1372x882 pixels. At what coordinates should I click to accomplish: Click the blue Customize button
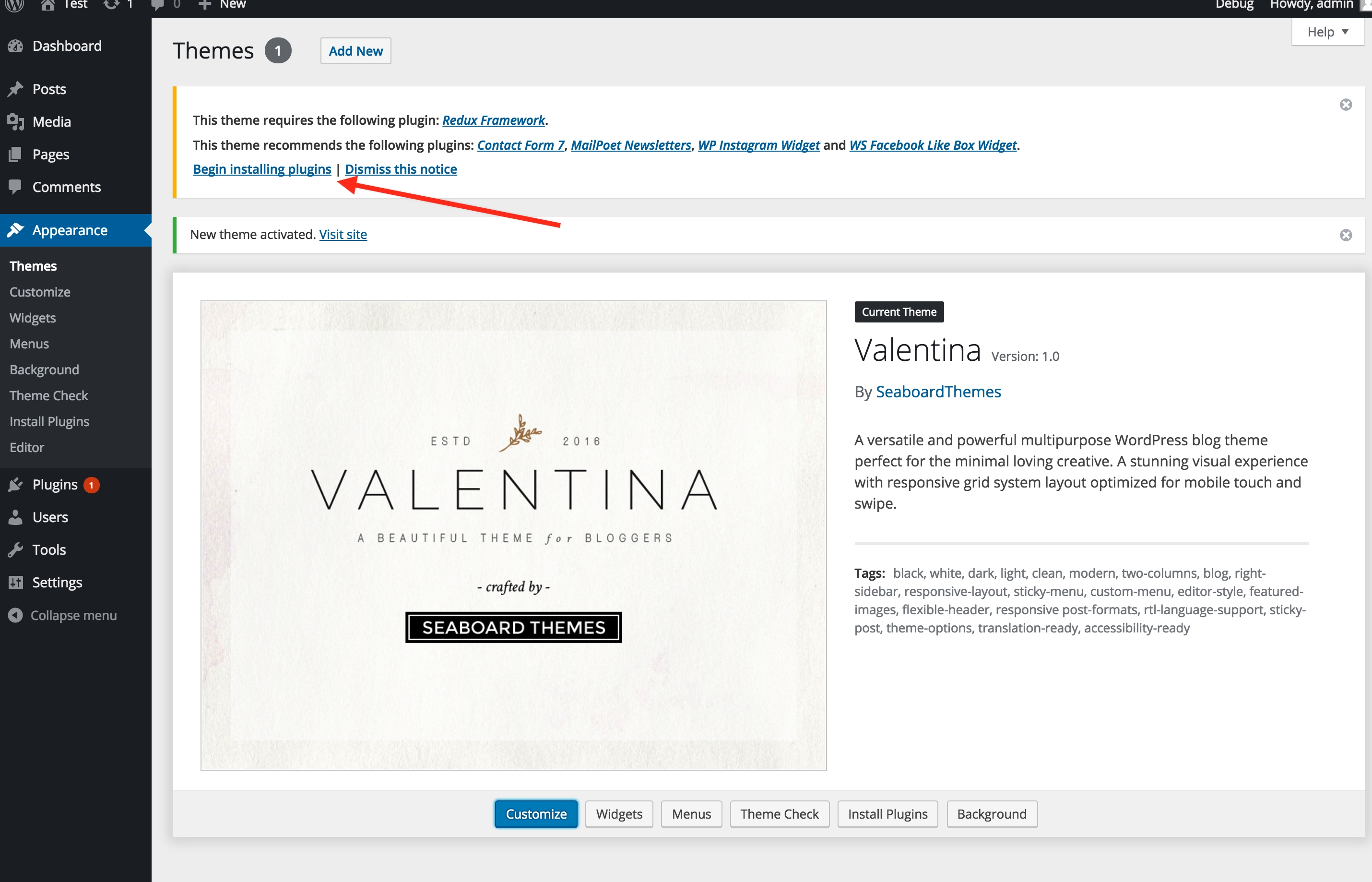536,814
